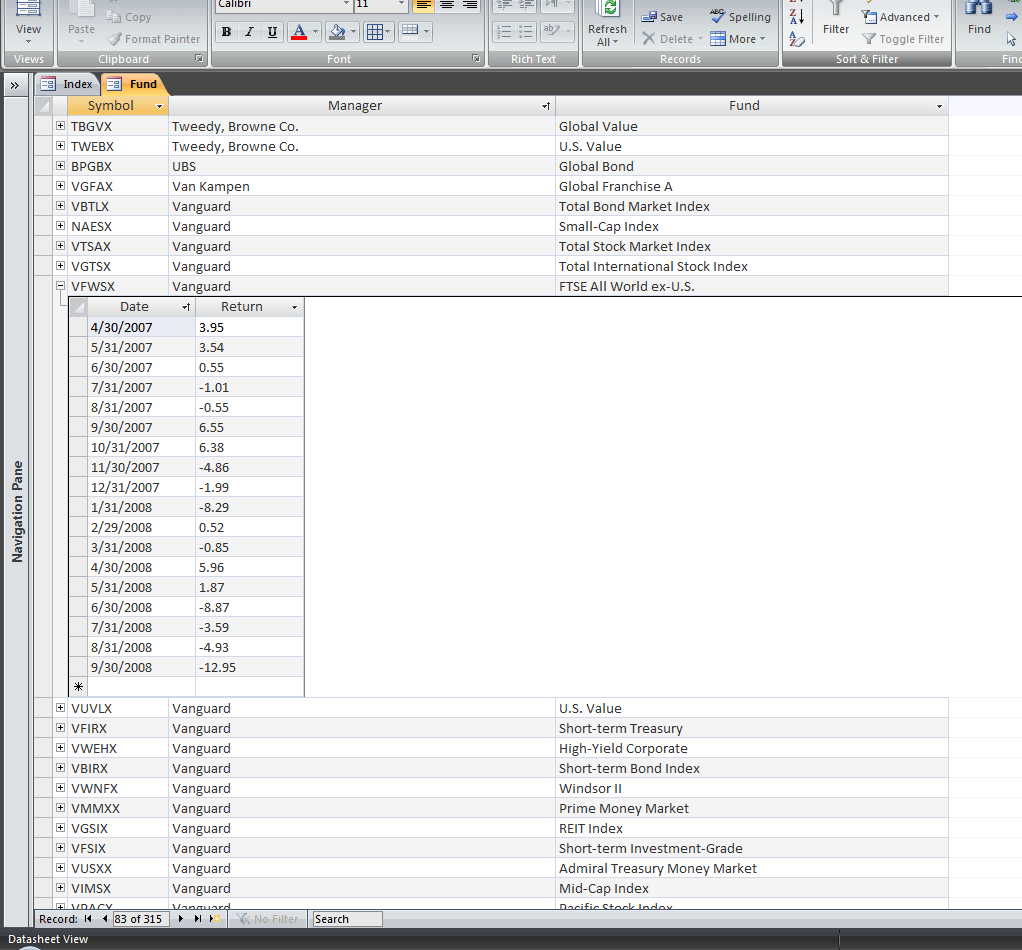The height and width of the screenshot is (950, 1022).
Task: Open the View button in Views group
Action: pyautogui.click(x=28, y=23)
